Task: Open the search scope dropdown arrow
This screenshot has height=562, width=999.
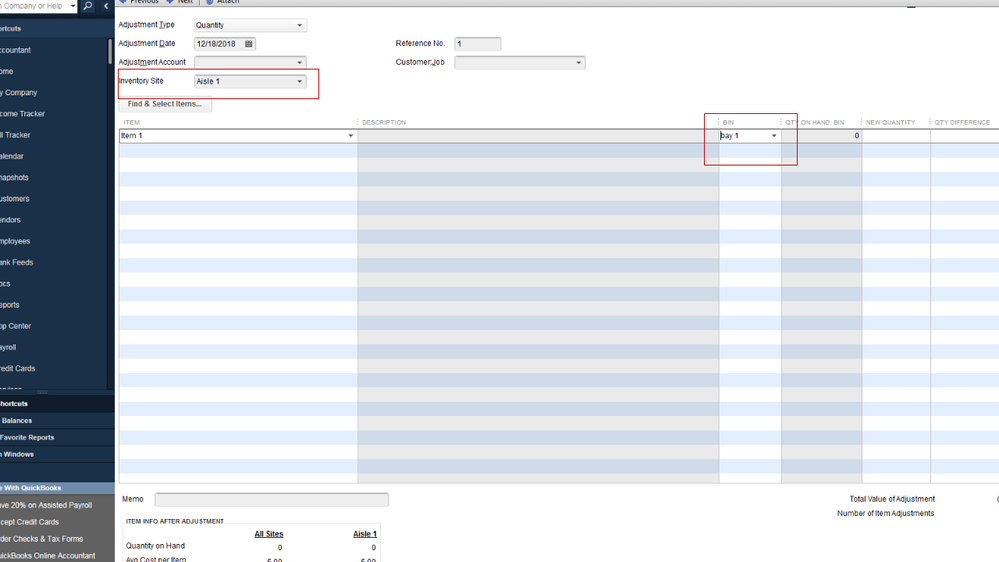Action: 73,6
